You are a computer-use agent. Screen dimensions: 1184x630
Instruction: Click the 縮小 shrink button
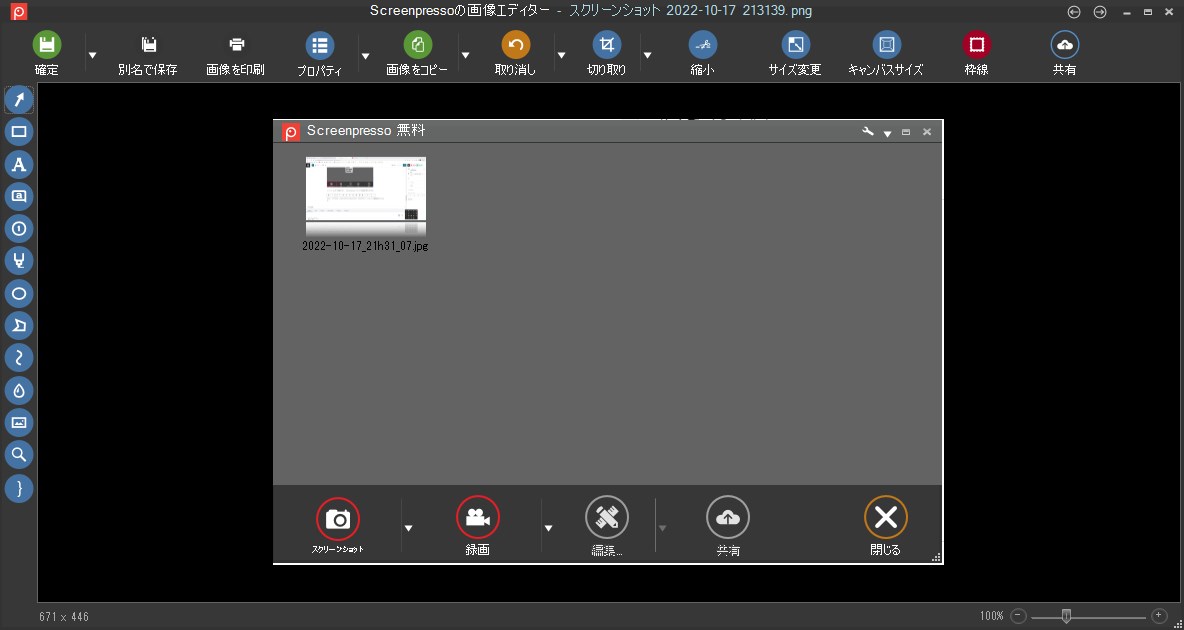tap(702, 53)
